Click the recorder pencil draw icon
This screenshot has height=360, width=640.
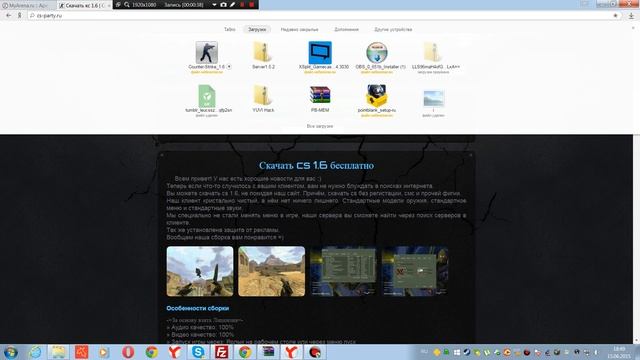pos(232,4)
